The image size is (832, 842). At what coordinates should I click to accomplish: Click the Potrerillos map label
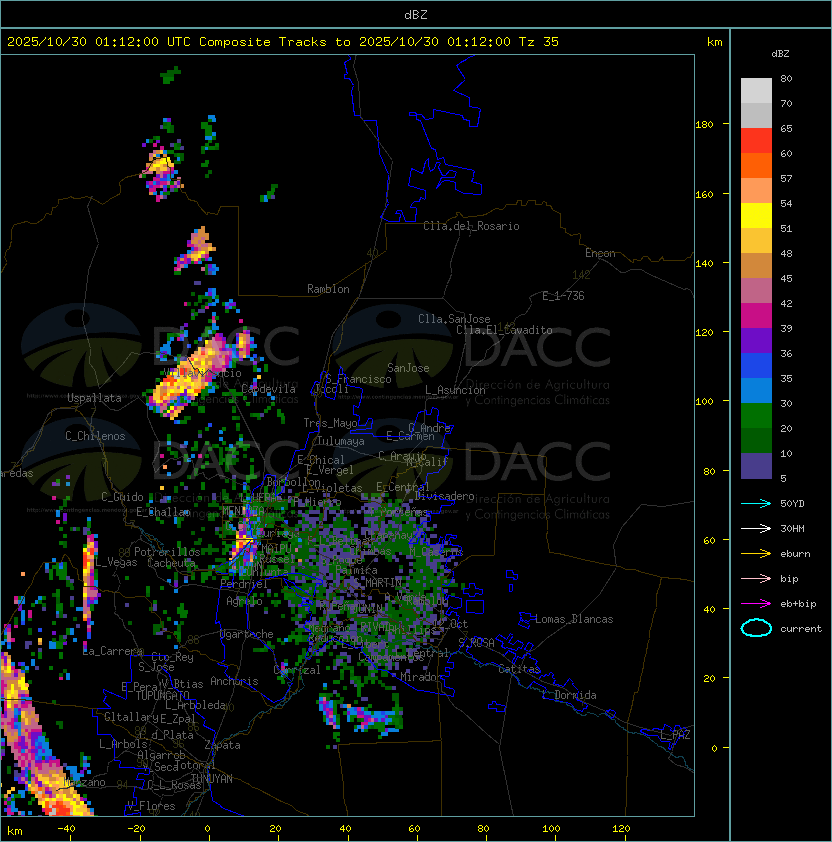(x=167, y=552)
